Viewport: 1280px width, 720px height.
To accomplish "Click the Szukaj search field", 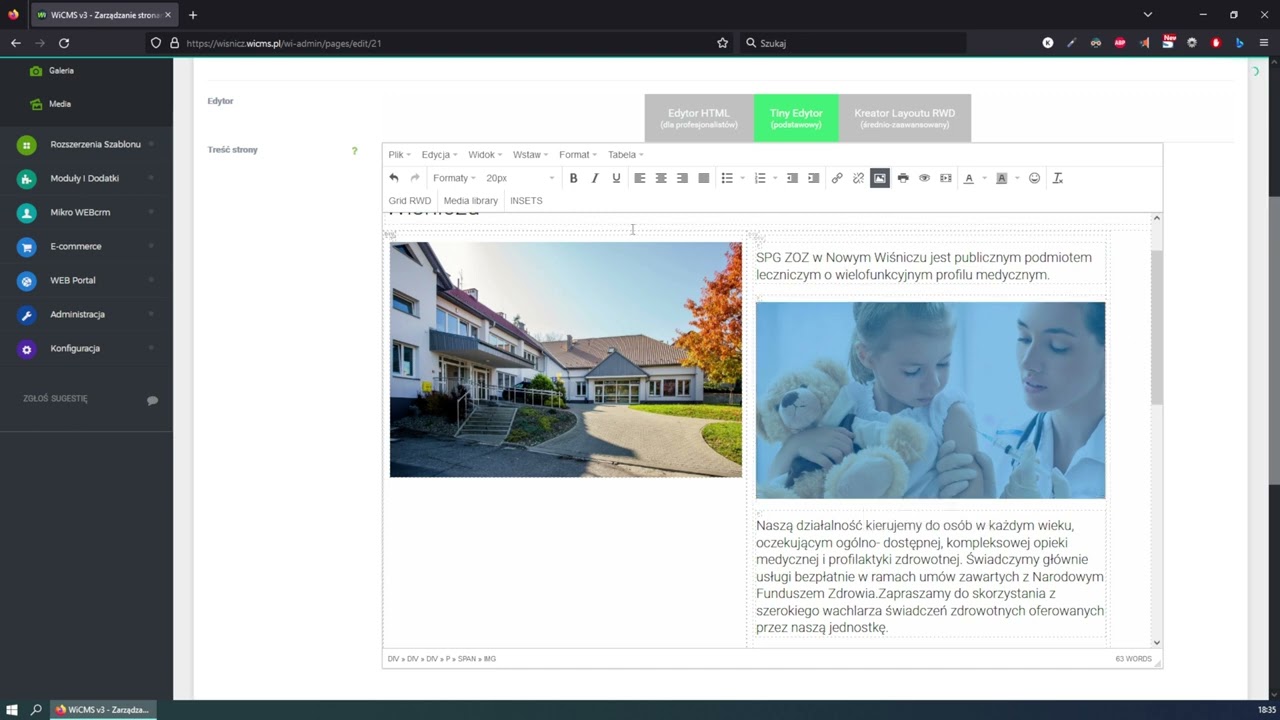I will pos(855,43).
